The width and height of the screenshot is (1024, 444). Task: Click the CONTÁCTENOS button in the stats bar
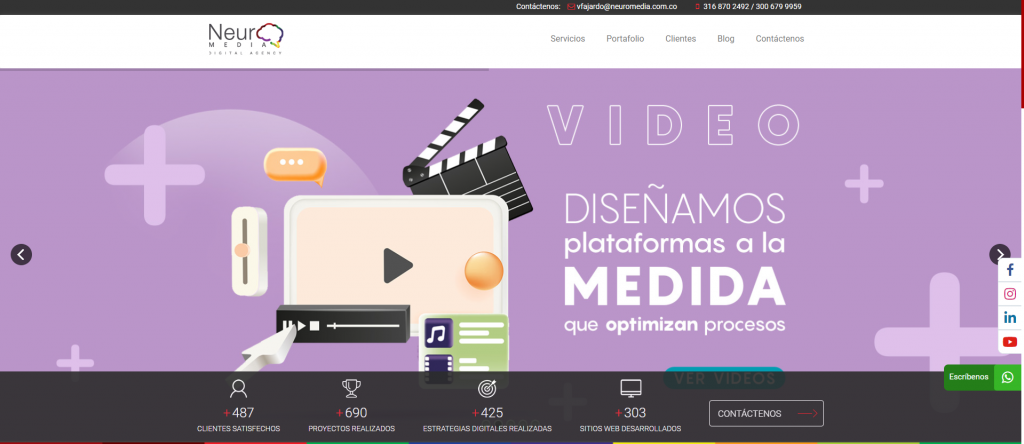coord(766,413)
